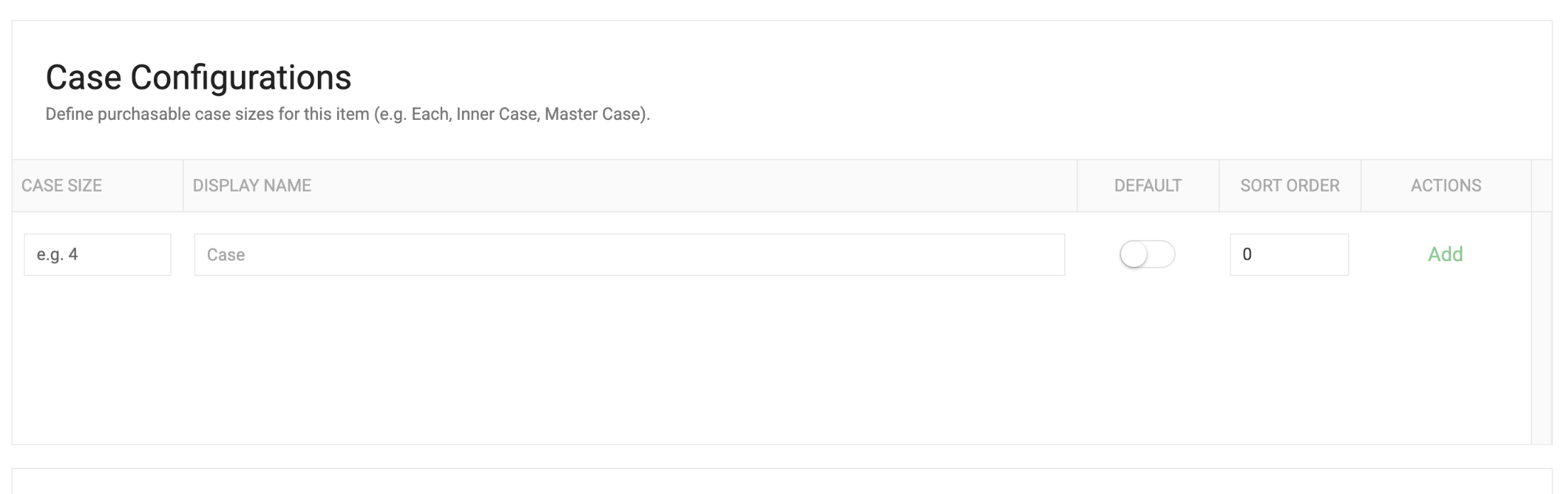Click the case sizes description text

tap(348, 114)
